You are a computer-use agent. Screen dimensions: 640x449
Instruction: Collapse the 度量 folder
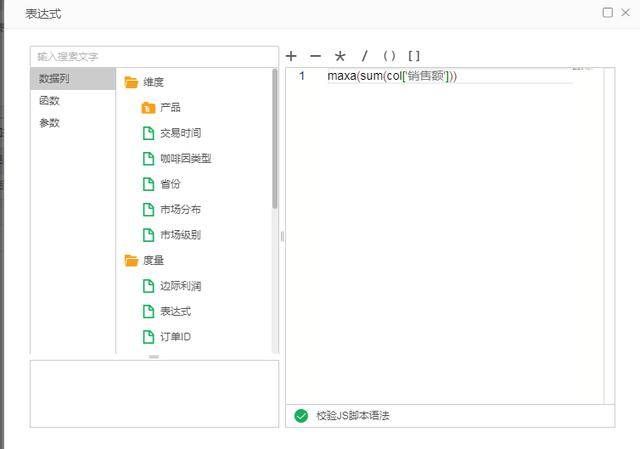tap(153, 260)
